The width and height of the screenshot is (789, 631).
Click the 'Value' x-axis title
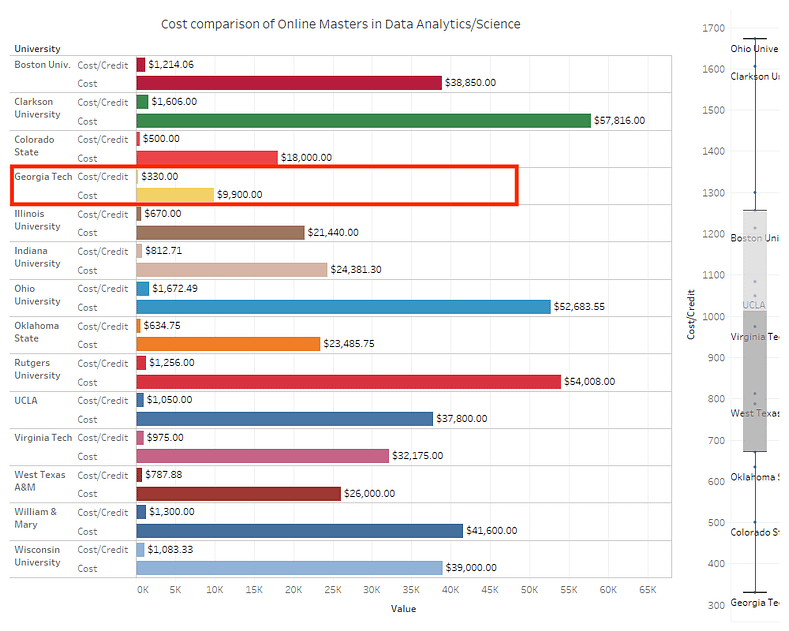coord(404,609)
